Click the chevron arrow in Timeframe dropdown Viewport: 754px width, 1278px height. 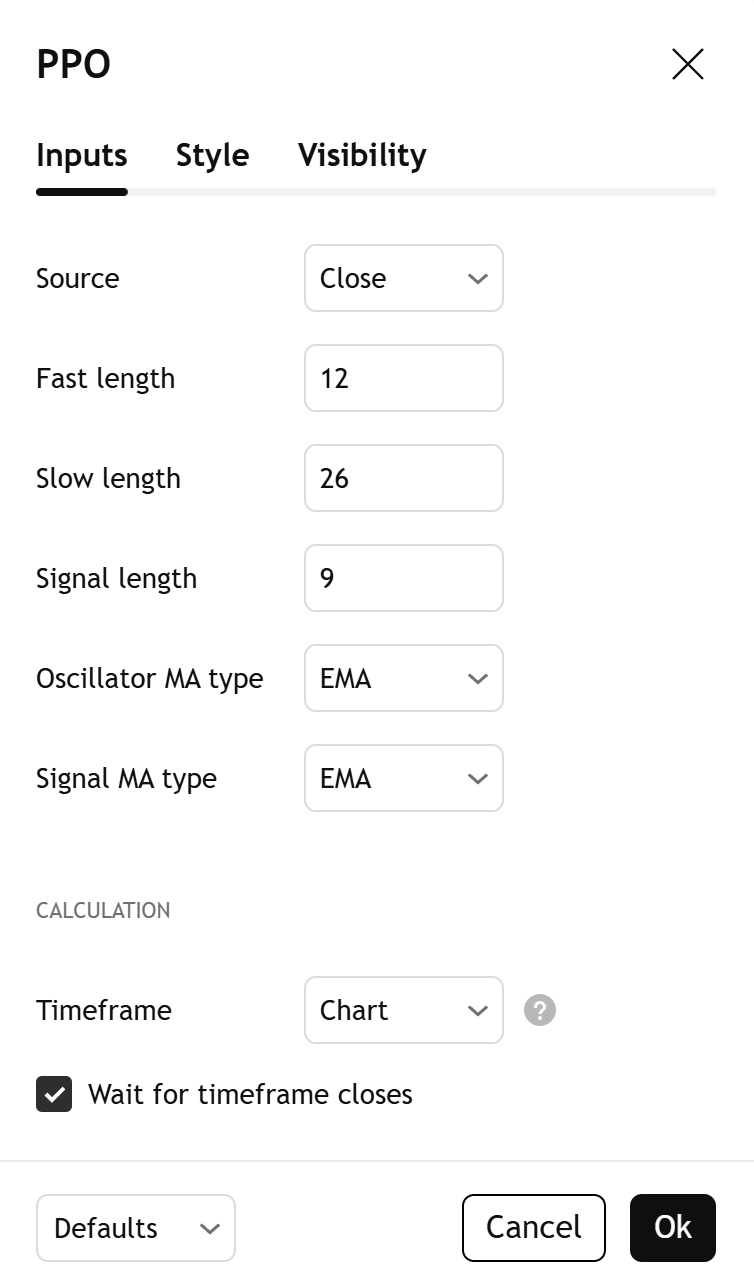pyautogui.click(x=477, y=1011)
